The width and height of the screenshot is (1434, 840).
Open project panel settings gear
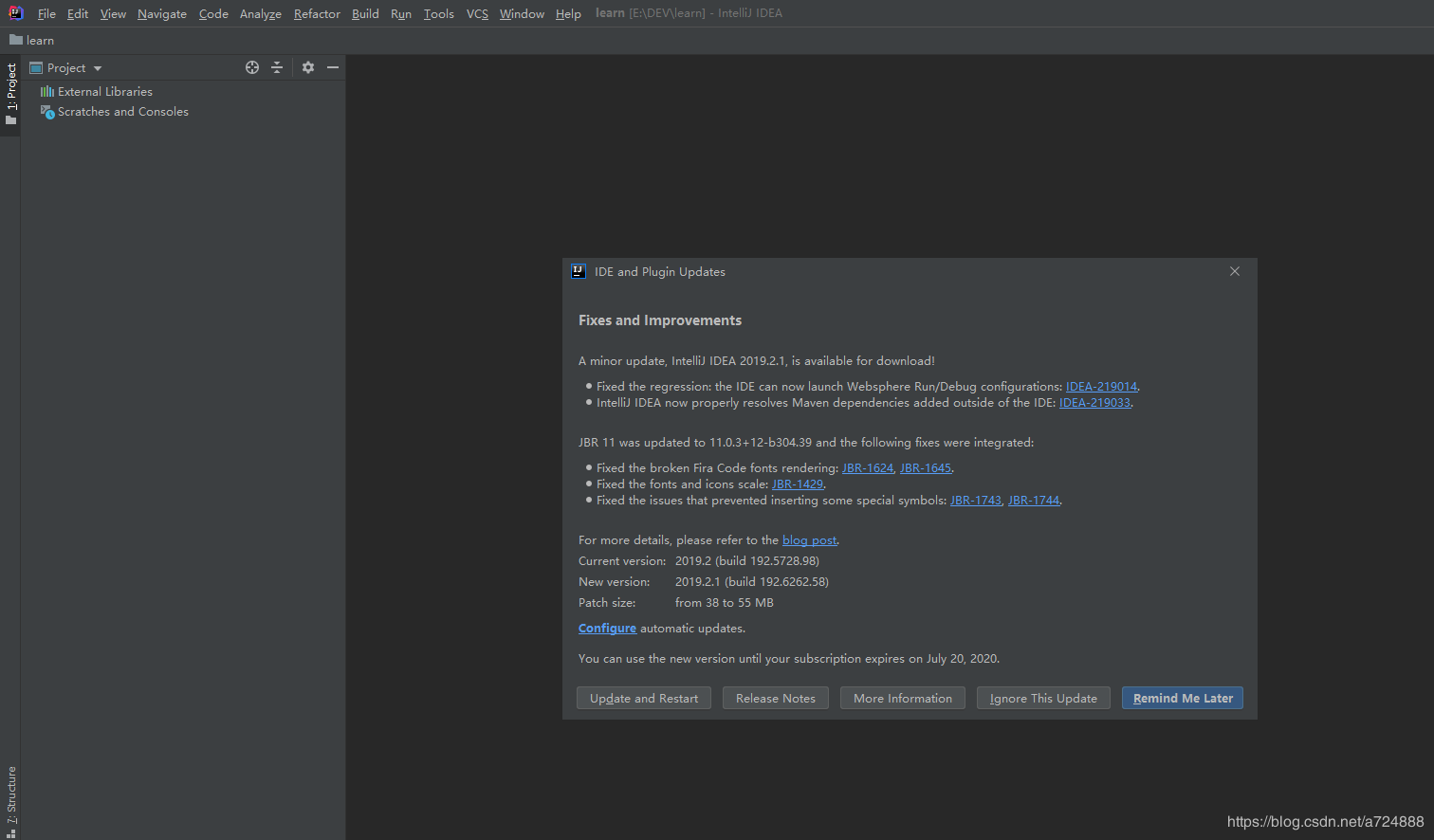(308, 67)
